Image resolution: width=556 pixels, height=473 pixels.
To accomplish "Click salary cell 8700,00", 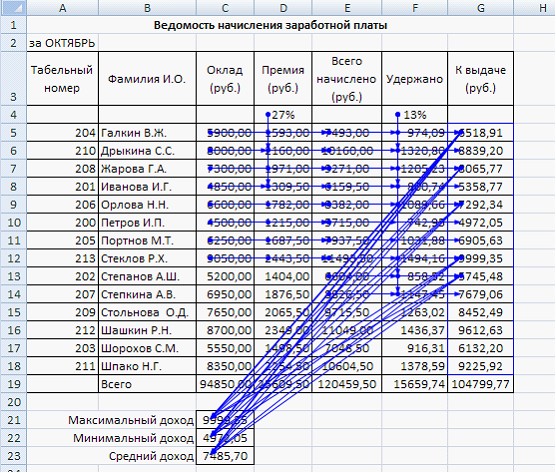I will [x=225, y=330].
